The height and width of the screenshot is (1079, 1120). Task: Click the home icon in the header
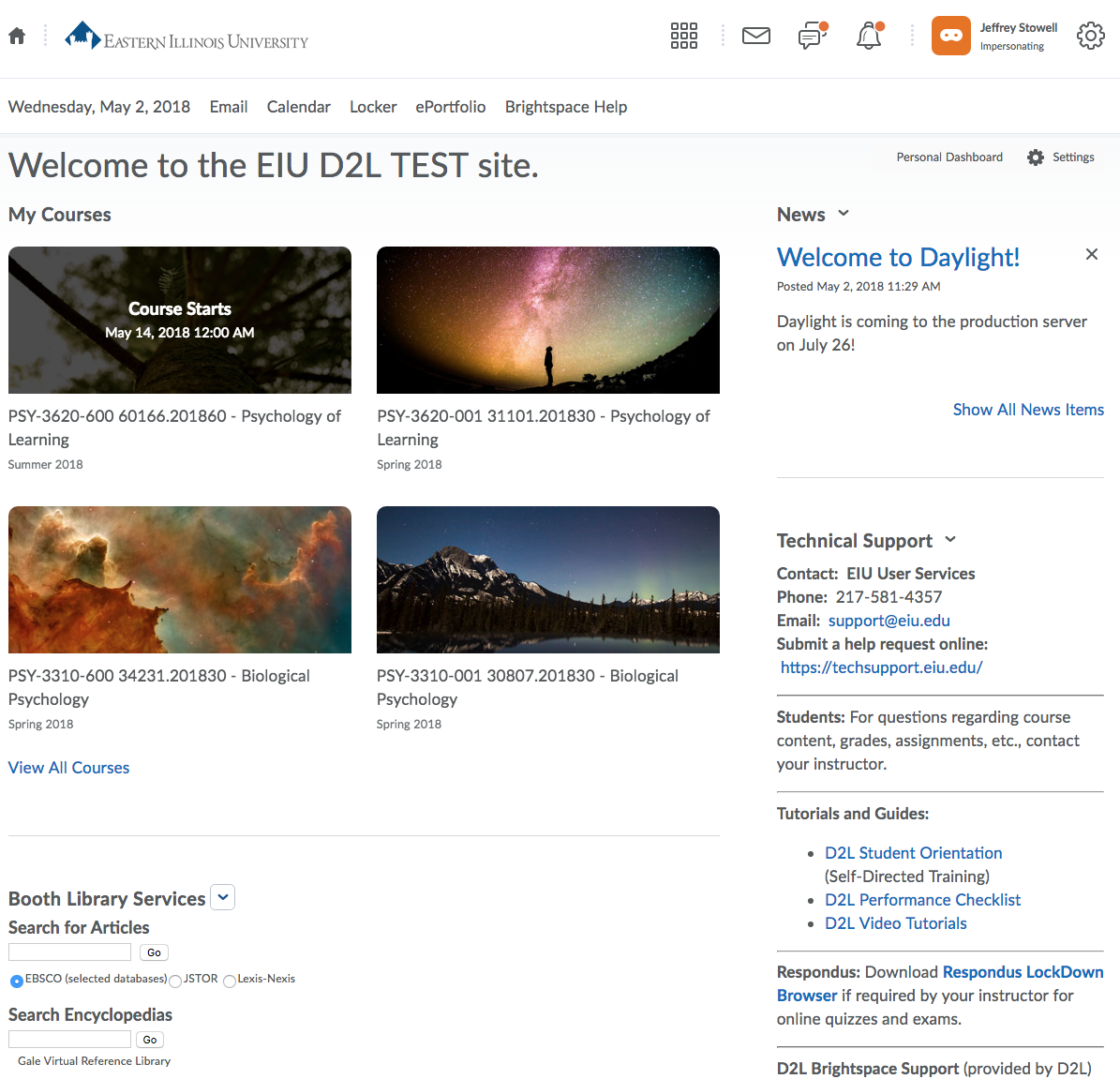click(x=17, y=37)
